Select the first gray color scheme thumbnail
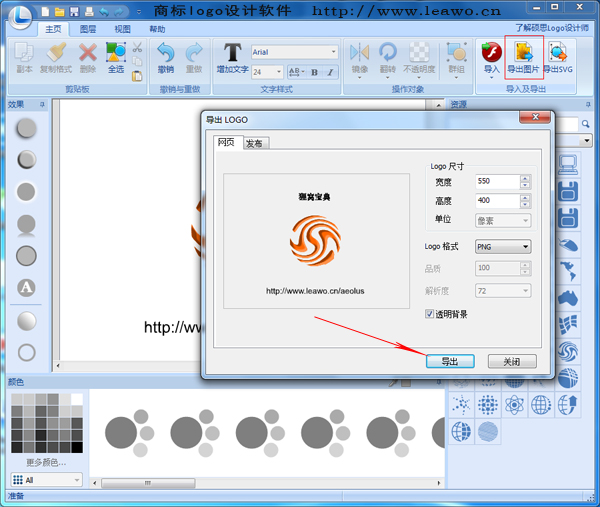The width and height of the screenshot is (600, 507). coord(130,433)
